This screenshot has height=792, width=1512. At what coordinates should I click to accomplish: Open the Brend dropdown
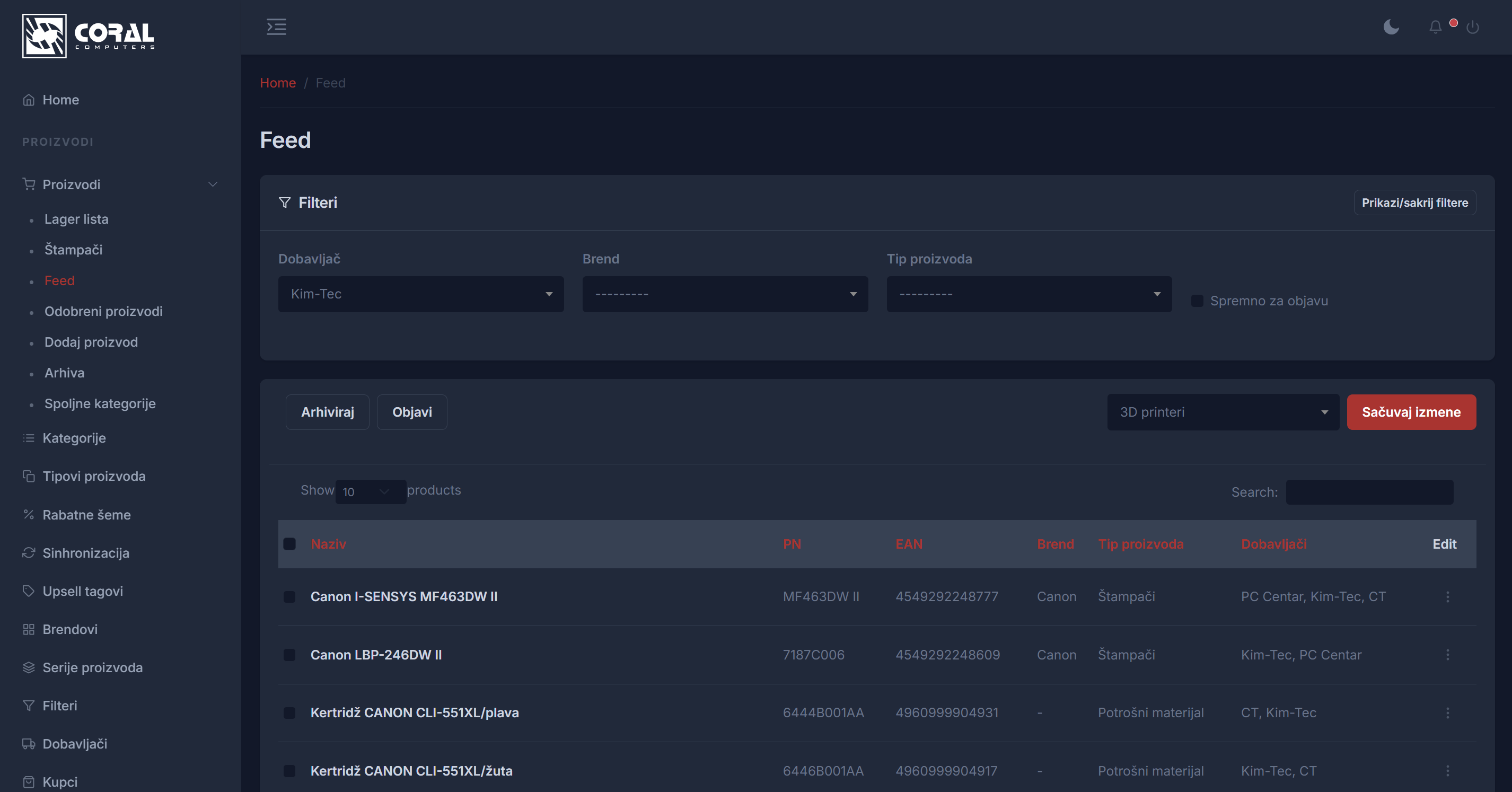pyautogui.click(x=725, y=294)
